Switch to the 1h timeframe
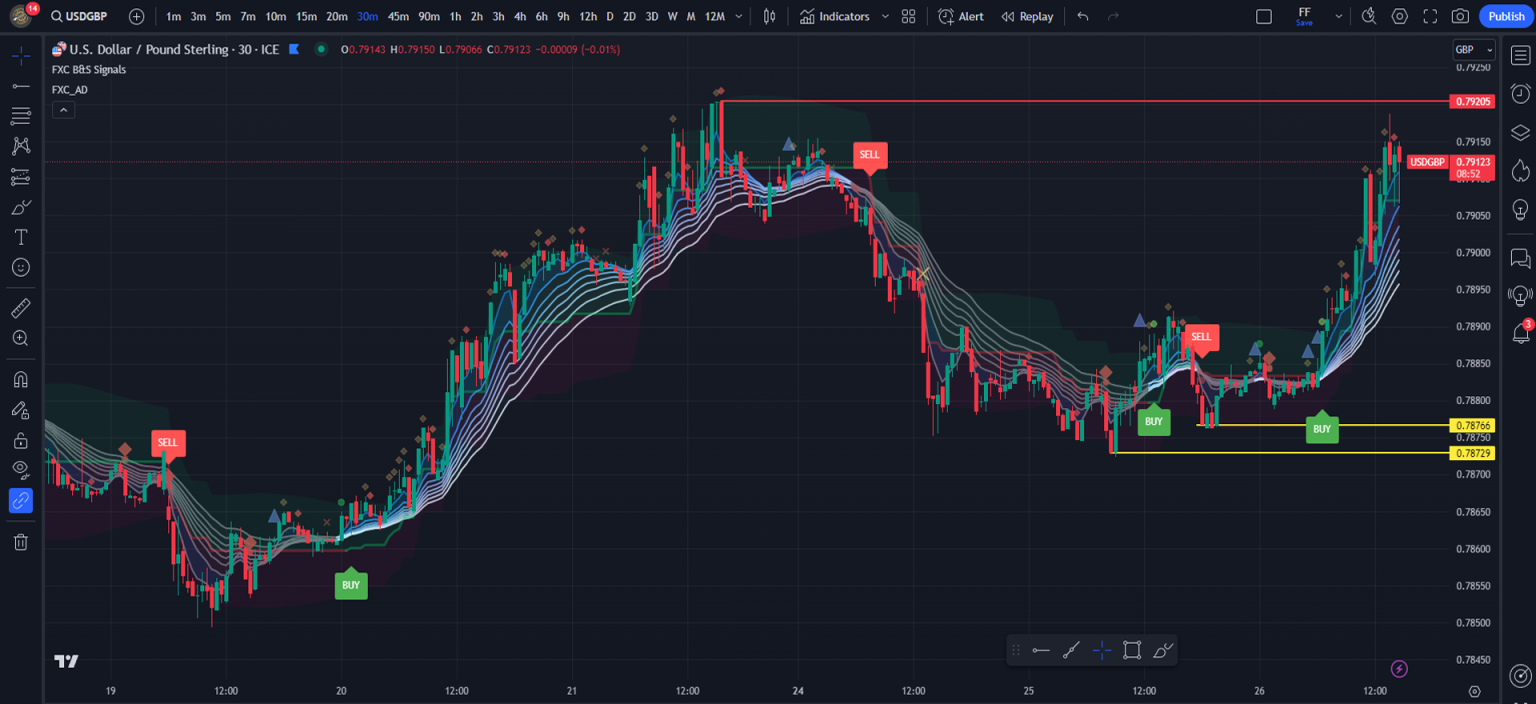 click(x=455, y=16)
